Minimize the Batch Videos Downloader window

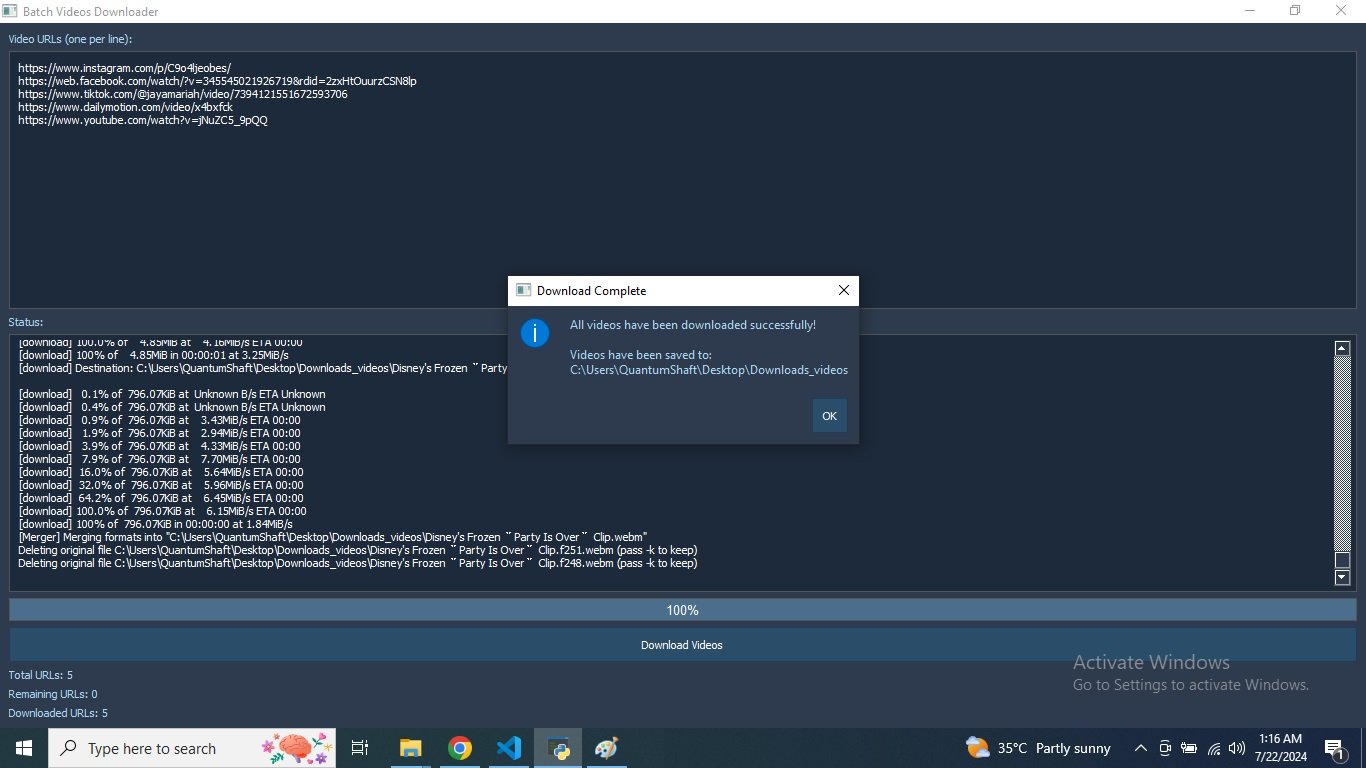point(1250,11)
